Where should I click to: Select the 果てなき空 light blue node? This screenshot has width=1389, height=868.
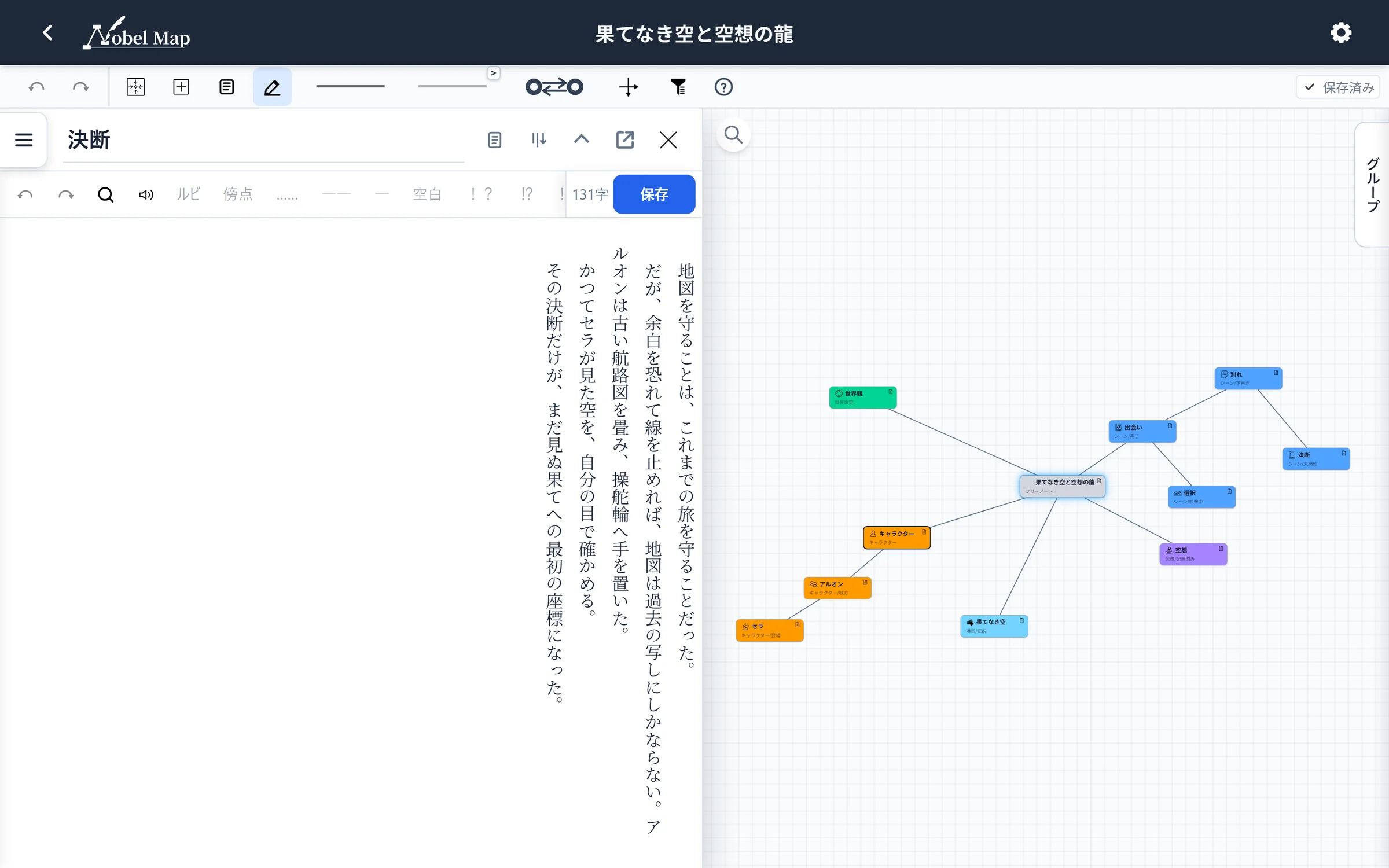994,626
